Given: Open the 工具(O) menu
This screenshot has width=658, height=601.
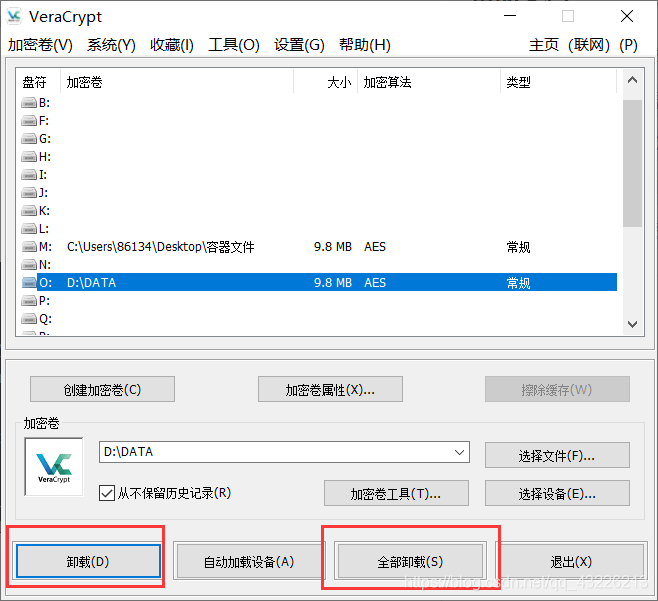Looking at the screenshot, I should 234,44.
